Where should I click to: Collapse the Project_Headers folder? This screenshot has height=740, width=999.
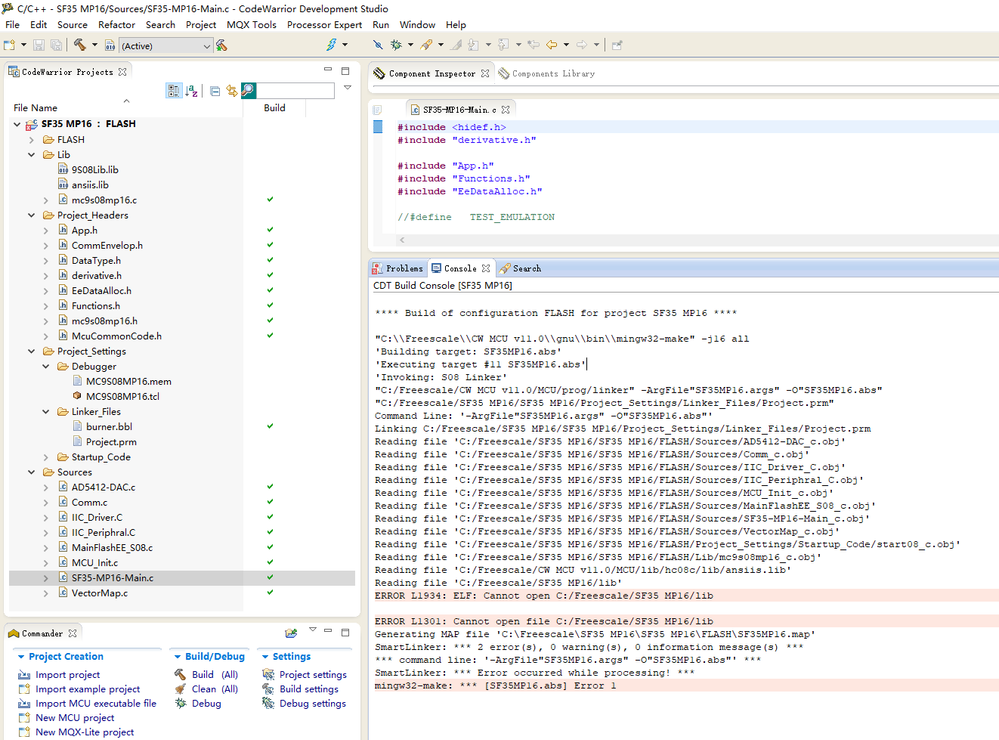[x=33, y=215]
